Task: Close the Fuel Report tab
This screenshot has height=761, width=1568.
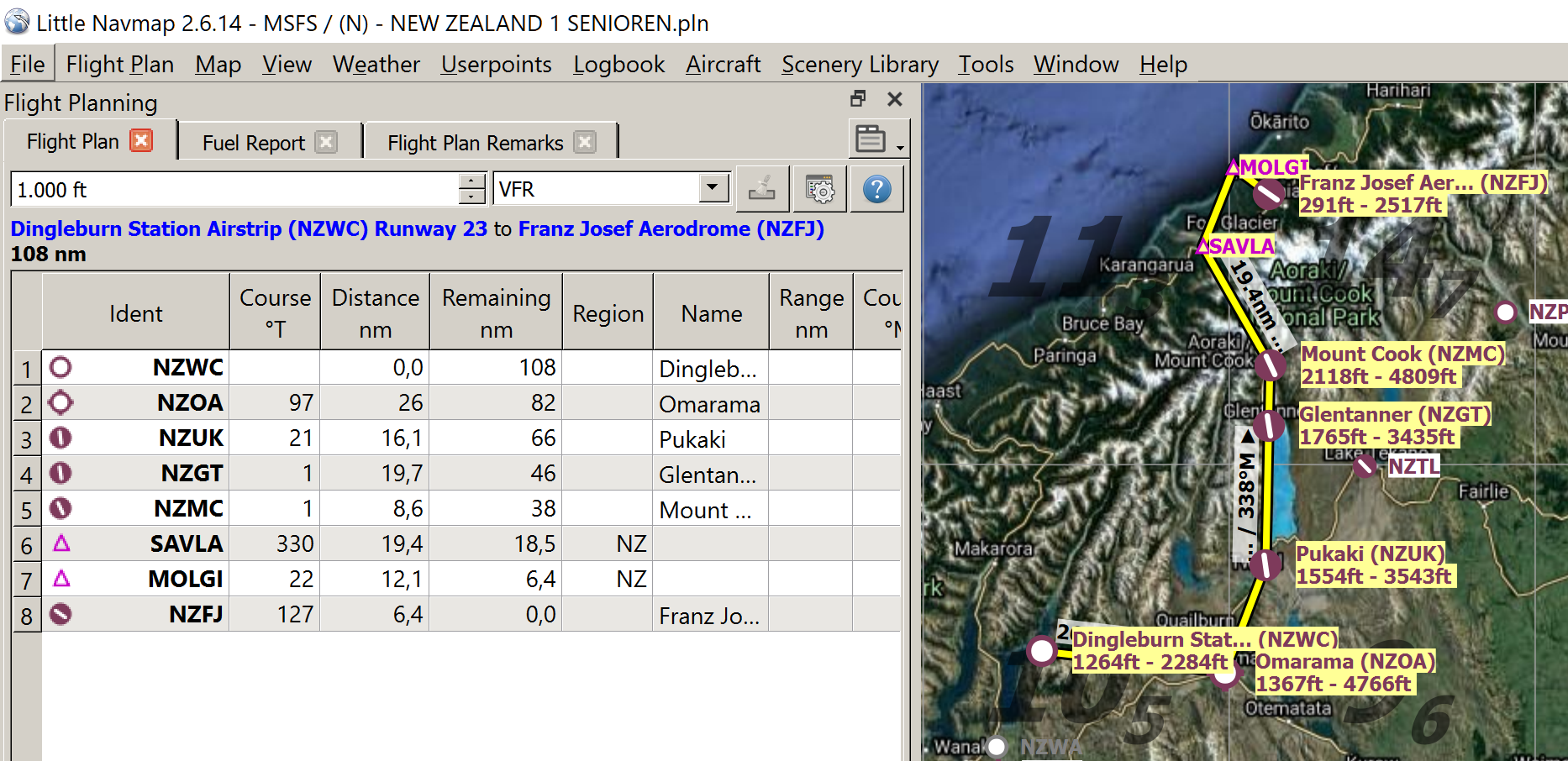Action: (x=326, y=142)
